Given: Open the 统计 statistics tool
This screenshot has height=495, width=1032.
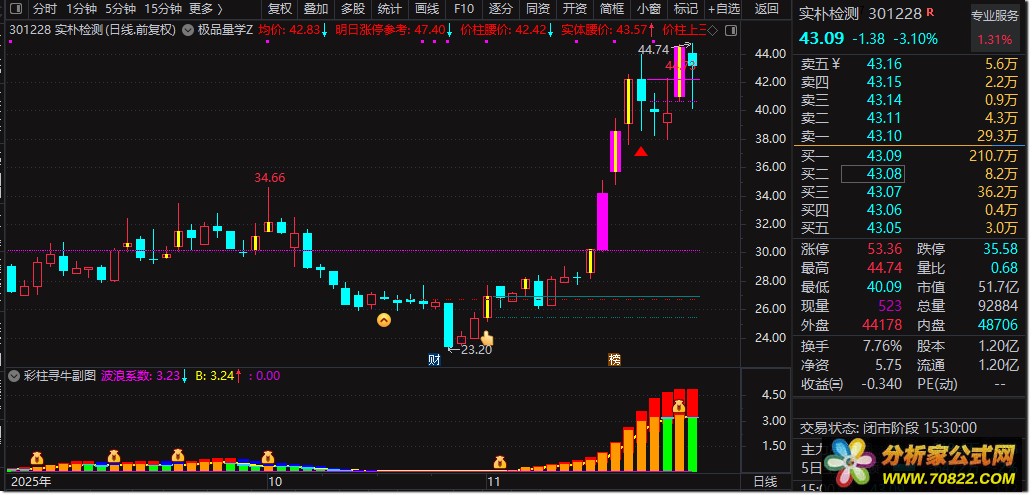Looking at the screenshot, I should [390, 9].
